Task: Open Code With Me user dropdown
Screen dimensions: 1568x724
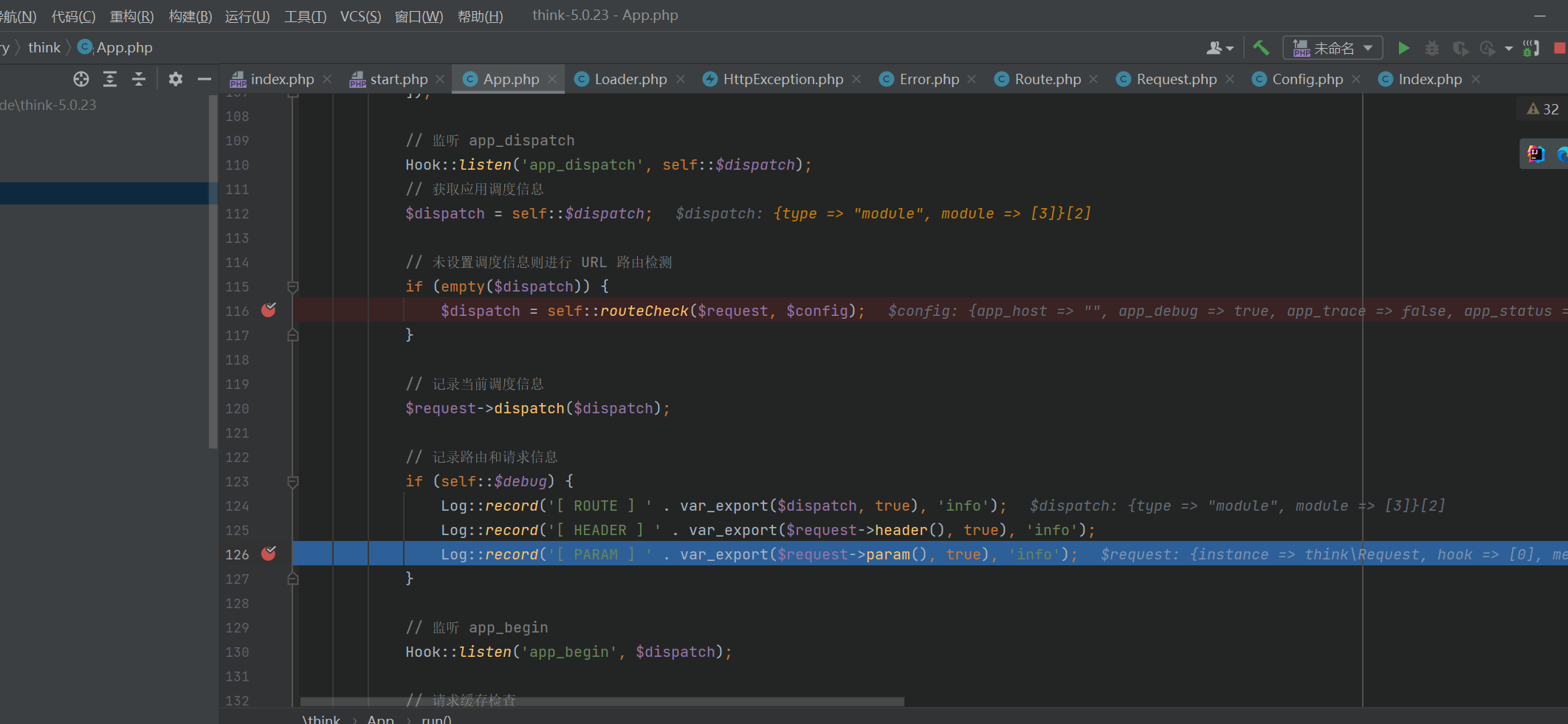Action: point(1220,48)
